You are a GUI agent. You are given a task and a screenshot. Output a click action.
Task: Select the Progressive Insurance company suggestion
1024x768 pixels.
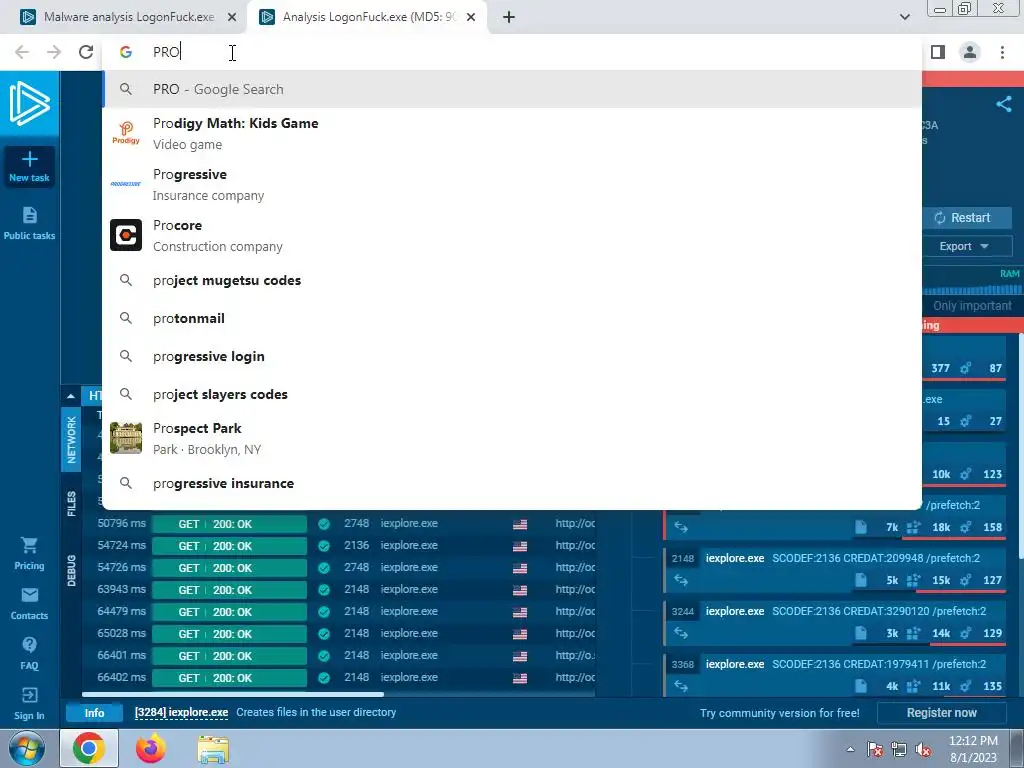[512, 184]
